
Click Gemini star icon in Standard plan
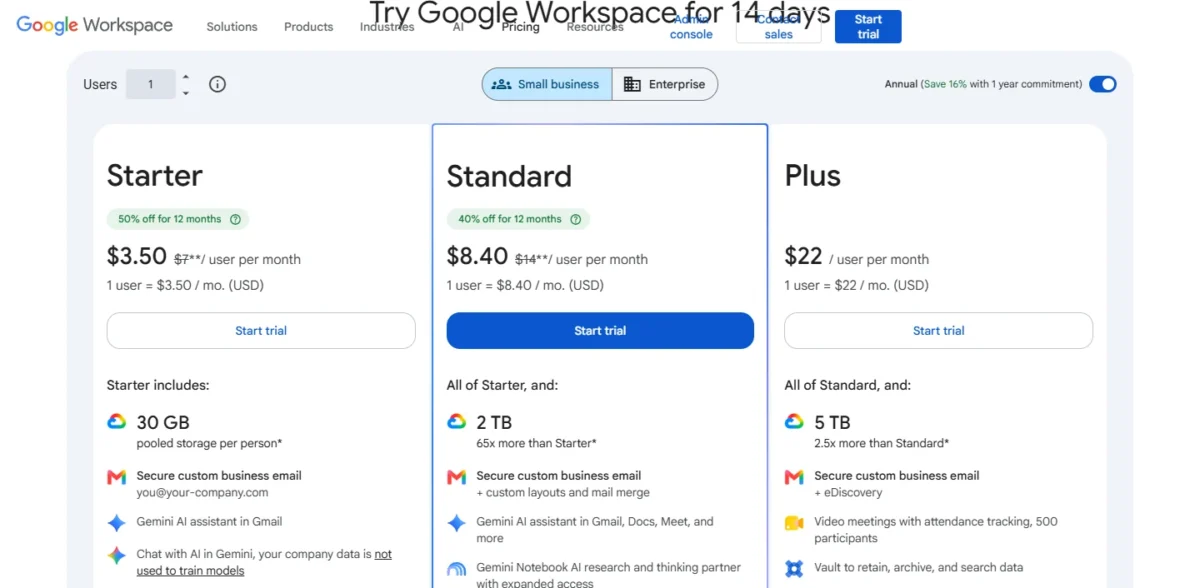click(x=456, y=523)
